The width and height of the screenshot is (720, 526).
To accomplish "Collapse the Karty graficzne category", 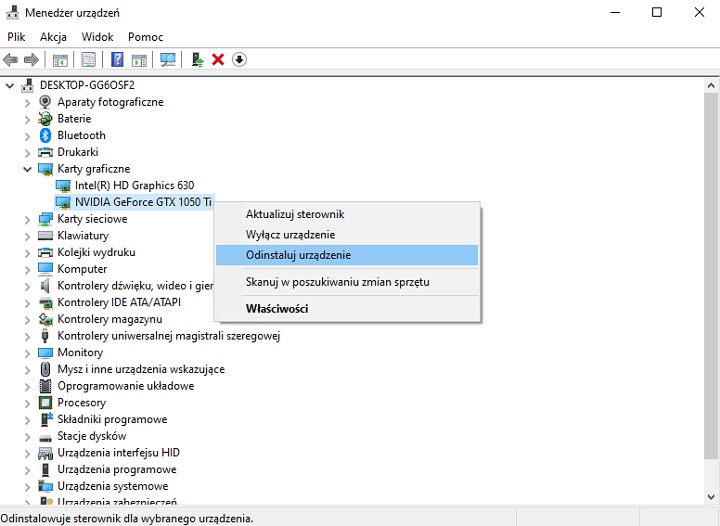I will pyautogui.click(x=27, y=169).
